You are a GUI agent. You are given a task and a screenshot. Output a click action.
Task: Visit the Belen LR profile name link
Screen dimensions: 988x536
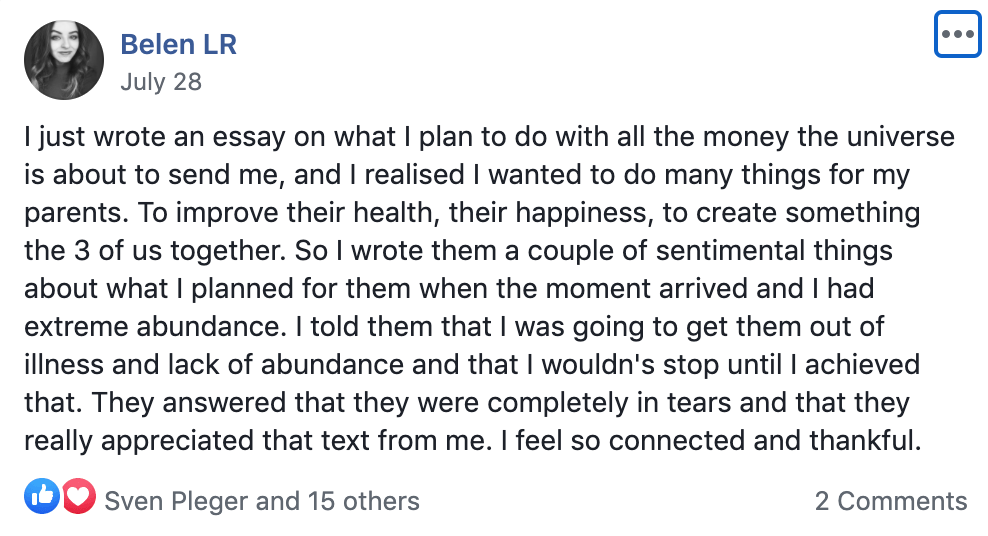pos(178,45)
